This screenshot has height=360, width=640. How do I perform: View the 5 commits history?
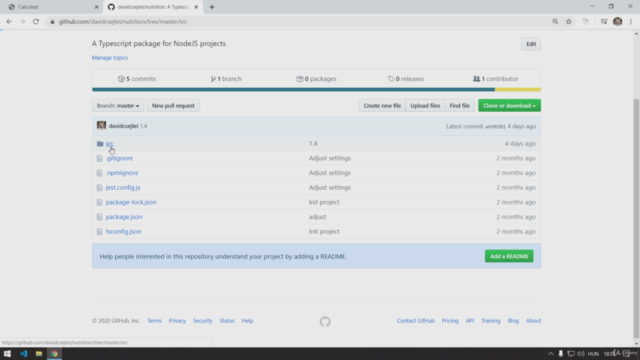pyautogui.click(x=137, y=79)
